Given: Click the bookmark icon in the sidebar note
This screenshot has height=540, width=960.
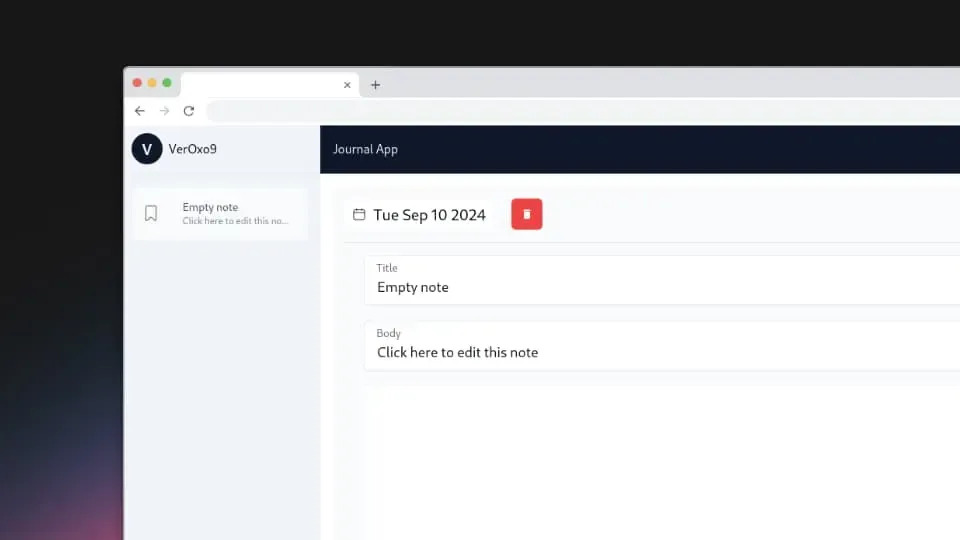Looking at the screenshot, I should click(151, 213).
